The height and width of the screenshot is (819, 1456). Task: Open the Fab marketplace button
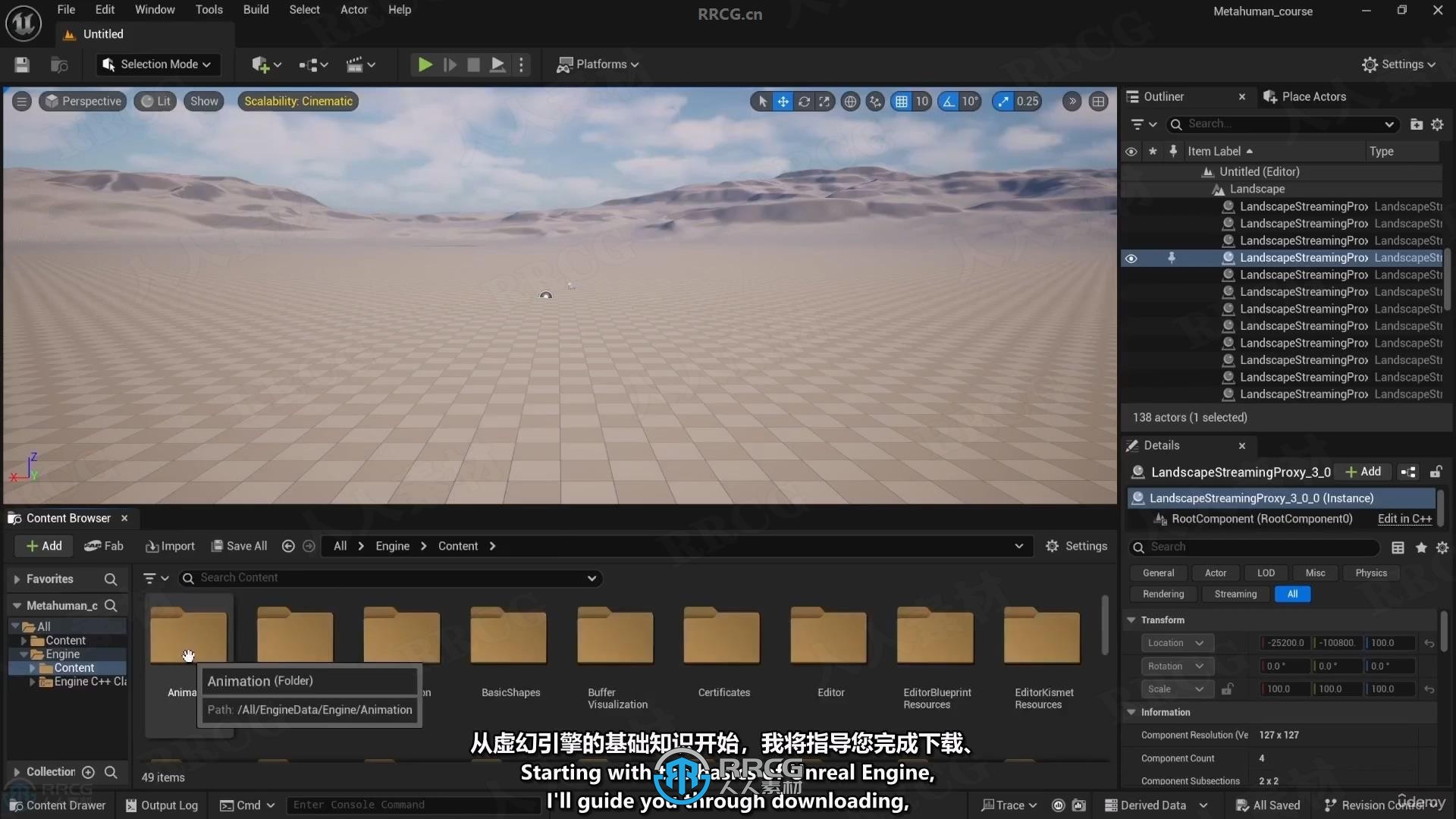tap(104, 546)
